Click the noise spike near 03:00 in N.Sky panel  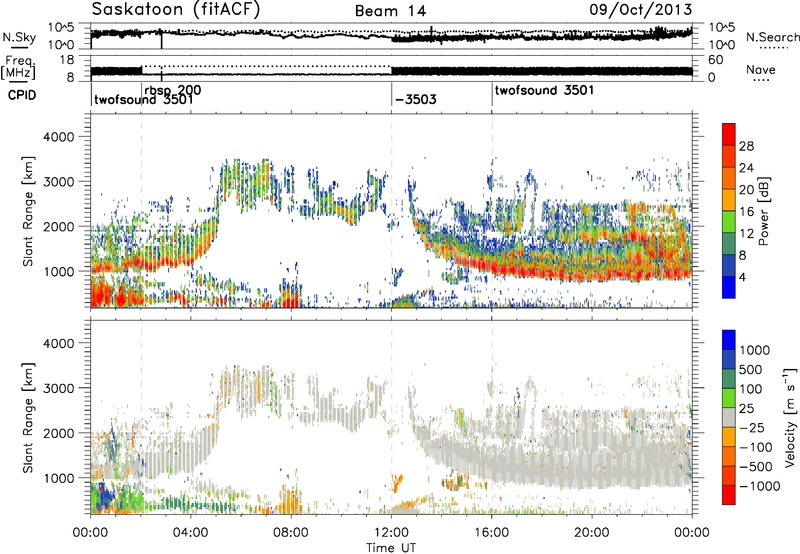[162, 39]
